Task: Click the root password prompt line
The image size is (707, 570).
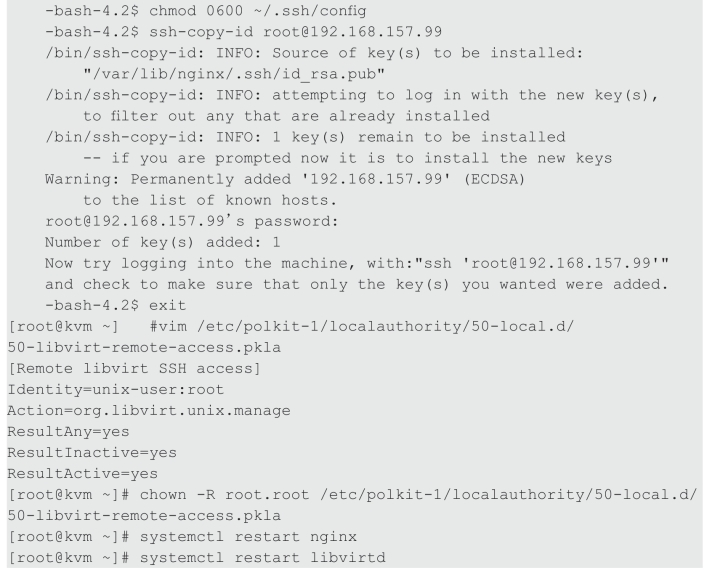Action: point(192,221)
